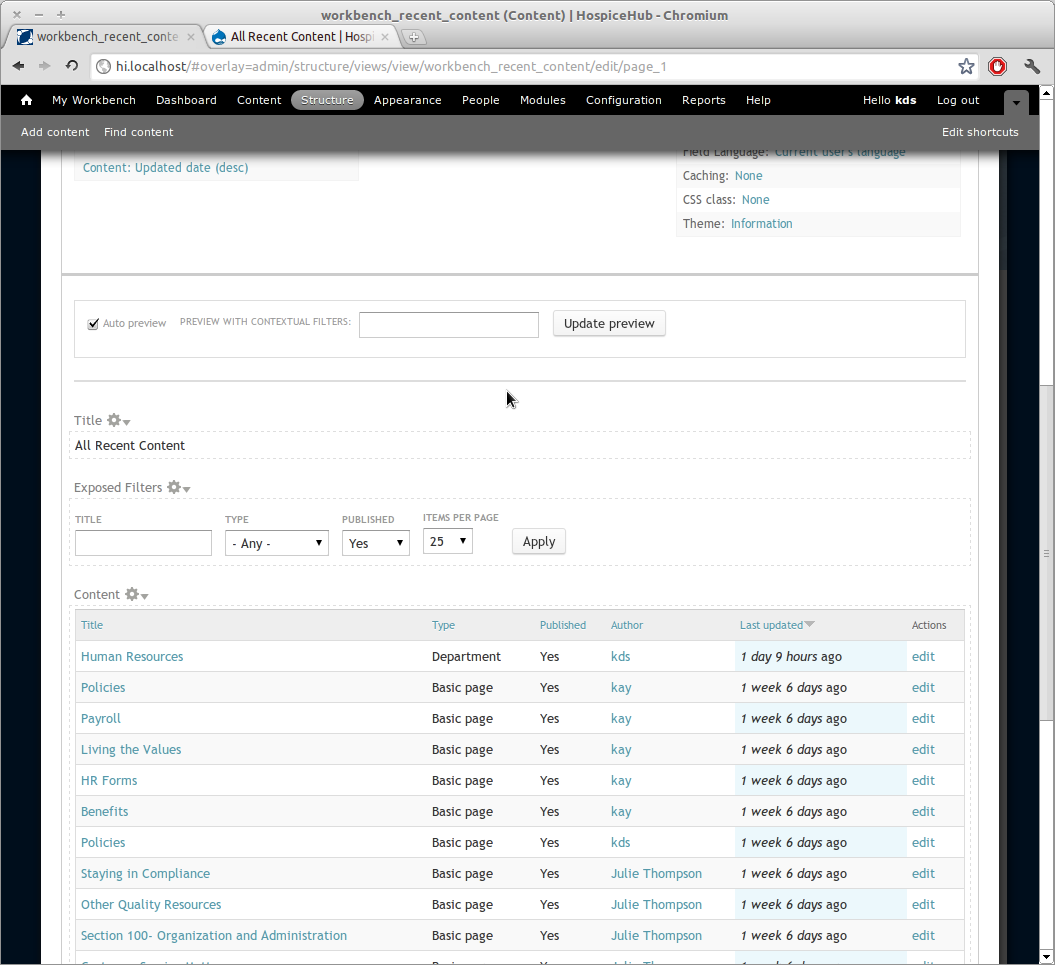This screenshot has width=1055, height=965.
Task: Open Section 100- Organization and Administration link
Action: pyautogui.click(x=214, y=935)
